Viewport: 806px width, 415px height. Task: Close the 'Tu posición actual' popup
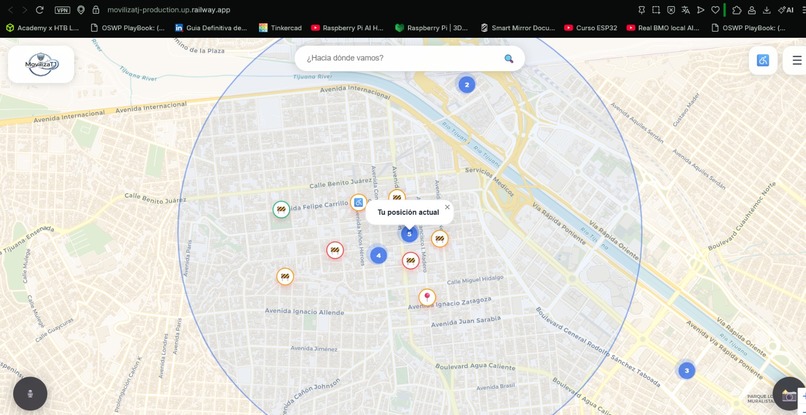447,207
